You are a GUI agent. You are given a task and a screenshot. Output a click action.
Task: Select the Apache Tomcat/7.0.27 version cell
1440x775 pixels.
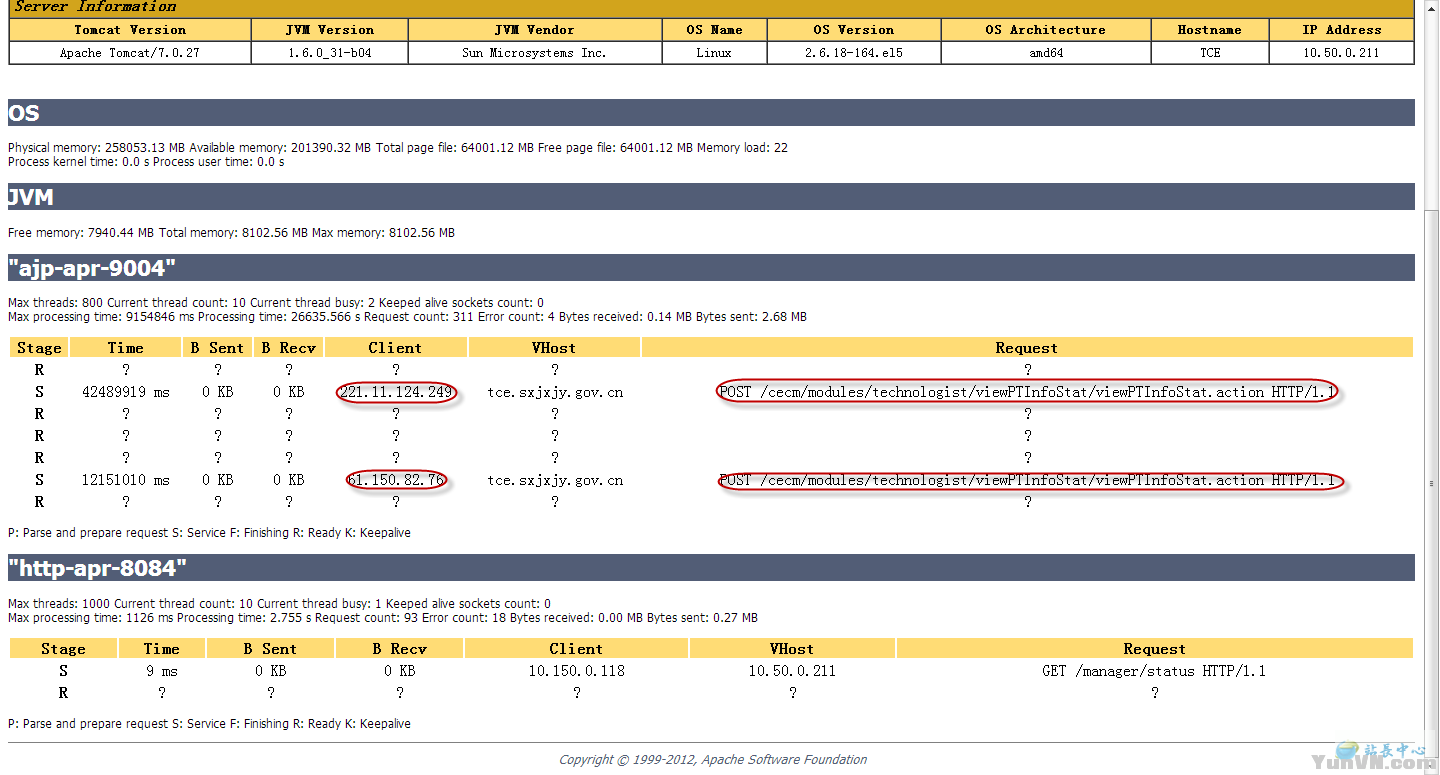(130, 53)
